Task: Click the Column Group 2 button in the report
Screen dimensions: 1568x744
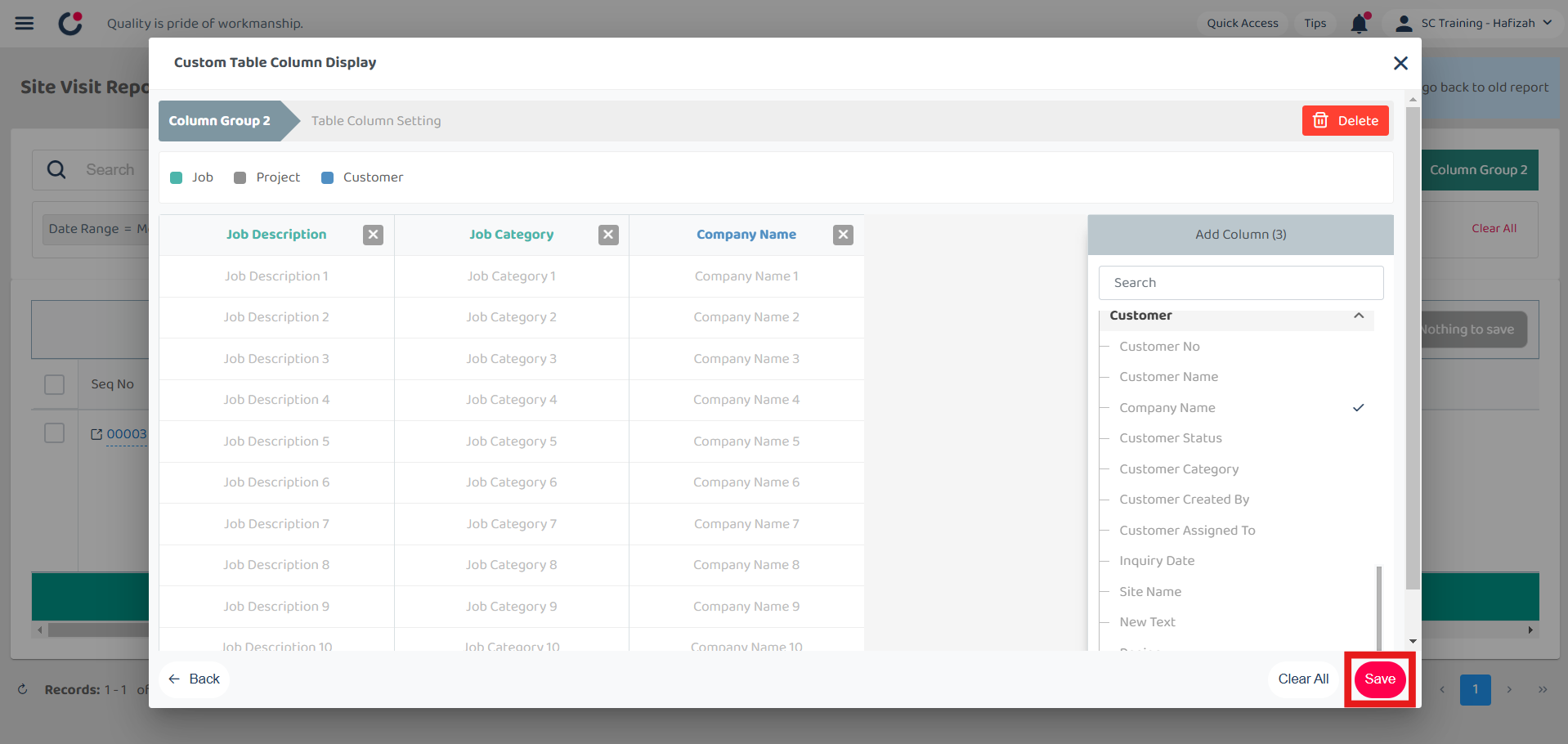Action: 1480,170
